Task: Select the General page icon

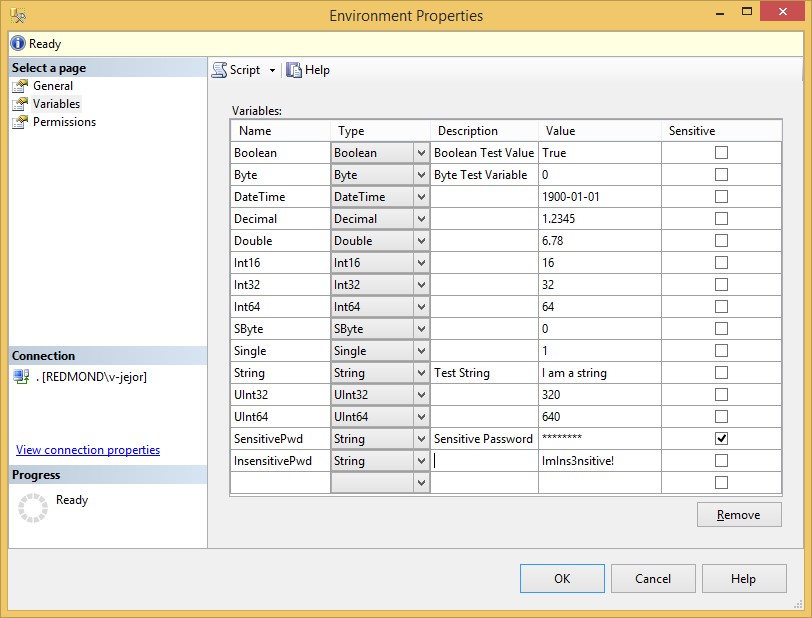Action: pos(20,86)
